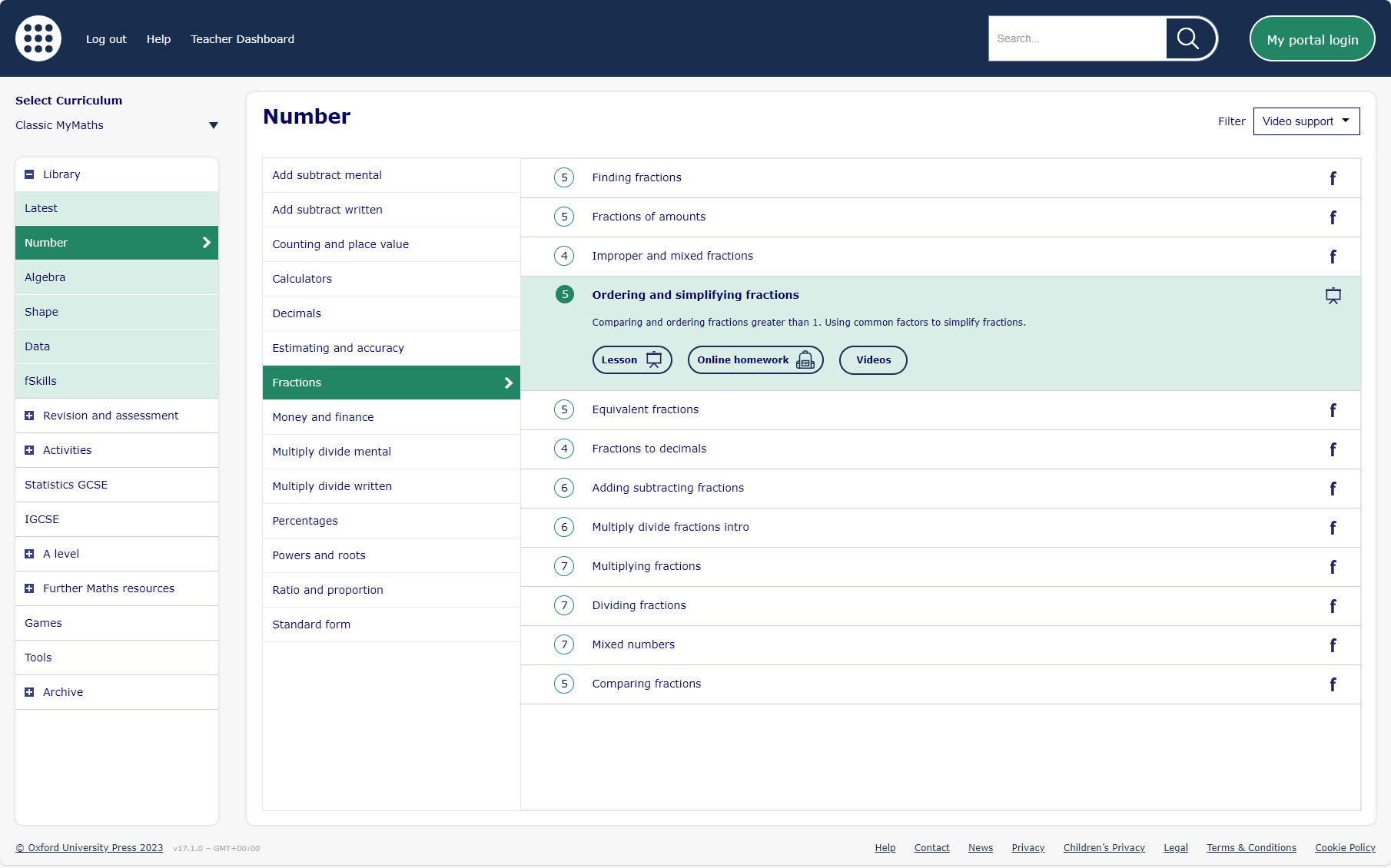
Task: Open the Classic MyMaths curriculum dropdown
Action: click(117, 125)
